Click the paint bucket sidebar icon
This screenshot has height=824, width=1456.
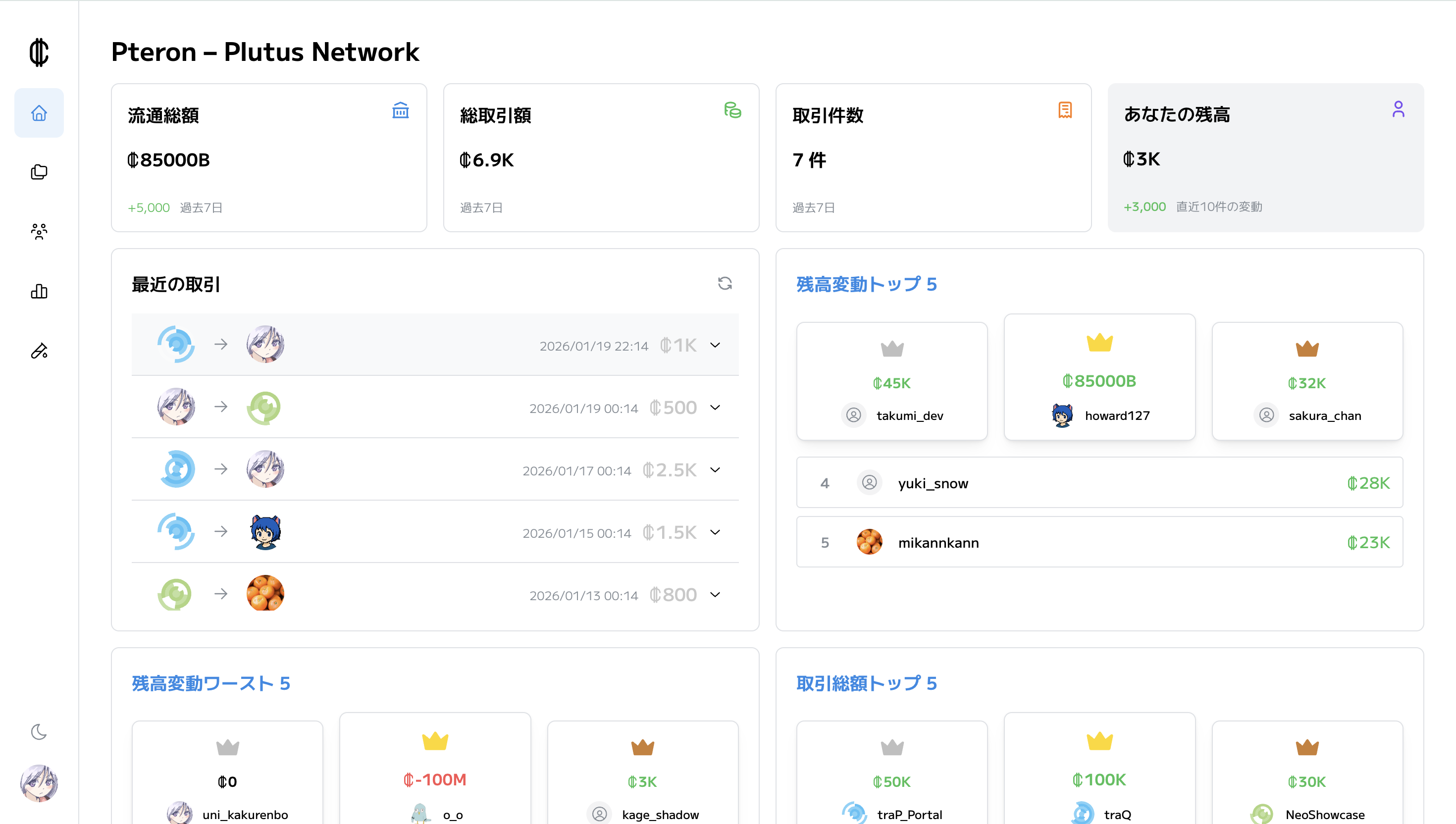click(x=39, y=351)
